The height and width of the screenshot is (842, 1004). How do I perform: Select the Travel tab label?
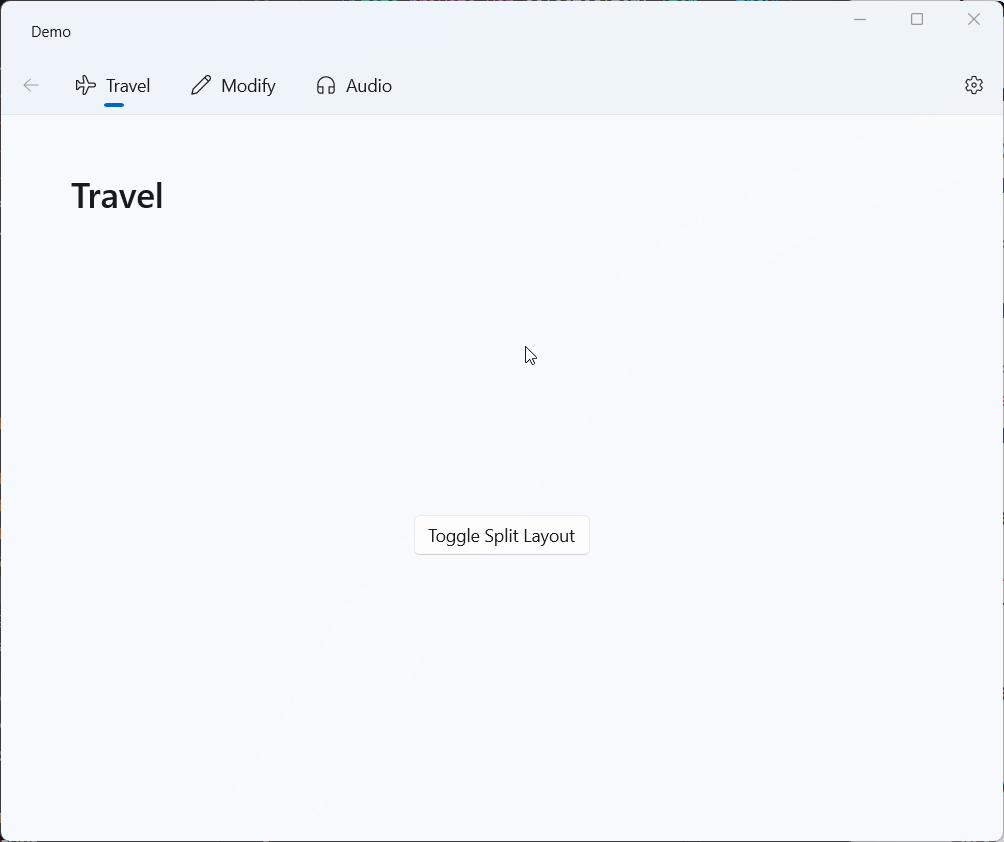(128, 86)
